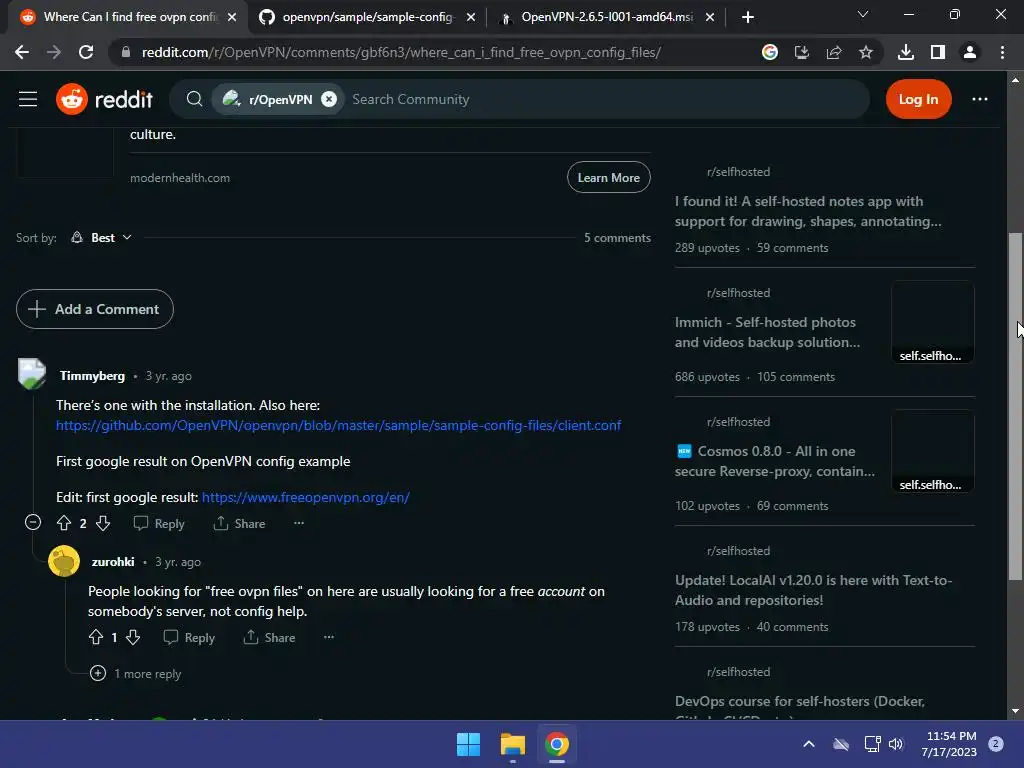
Task: Open the freeopenvpn.org link
Action: (306, 497)
